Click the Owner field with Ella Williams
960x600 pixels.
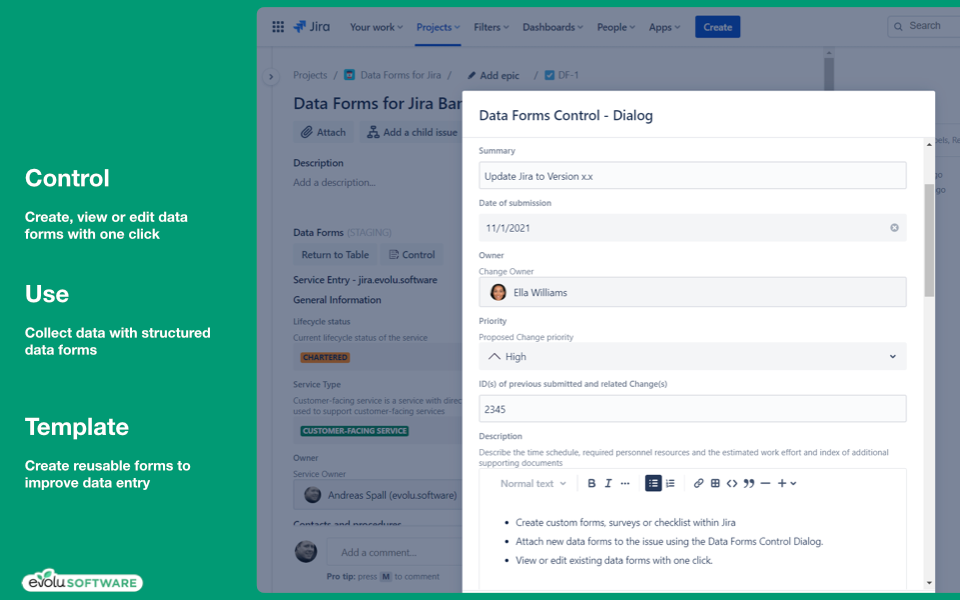pyautogui.click(x=692, y=292)
